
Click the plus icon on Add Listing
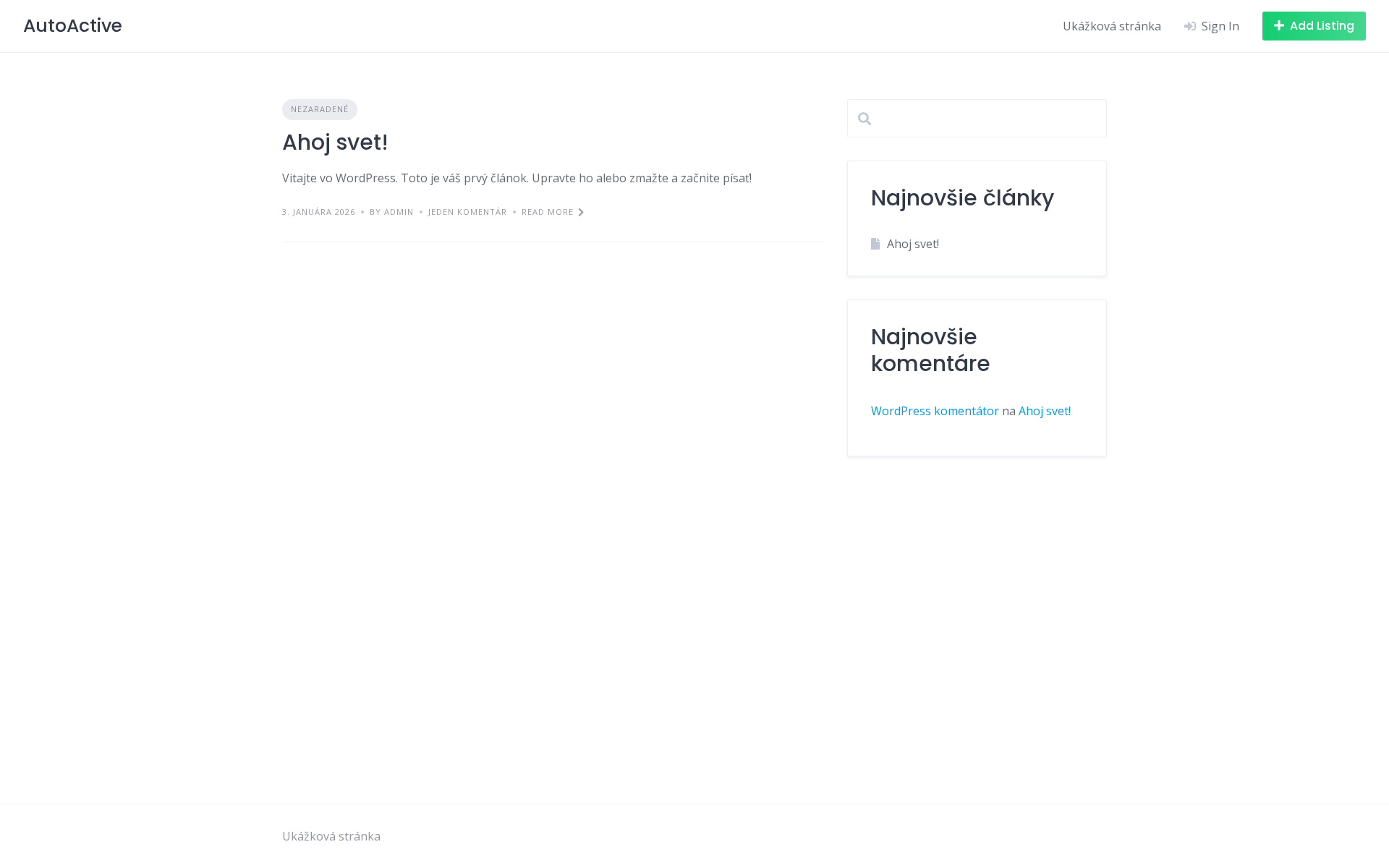point(1279,25)
